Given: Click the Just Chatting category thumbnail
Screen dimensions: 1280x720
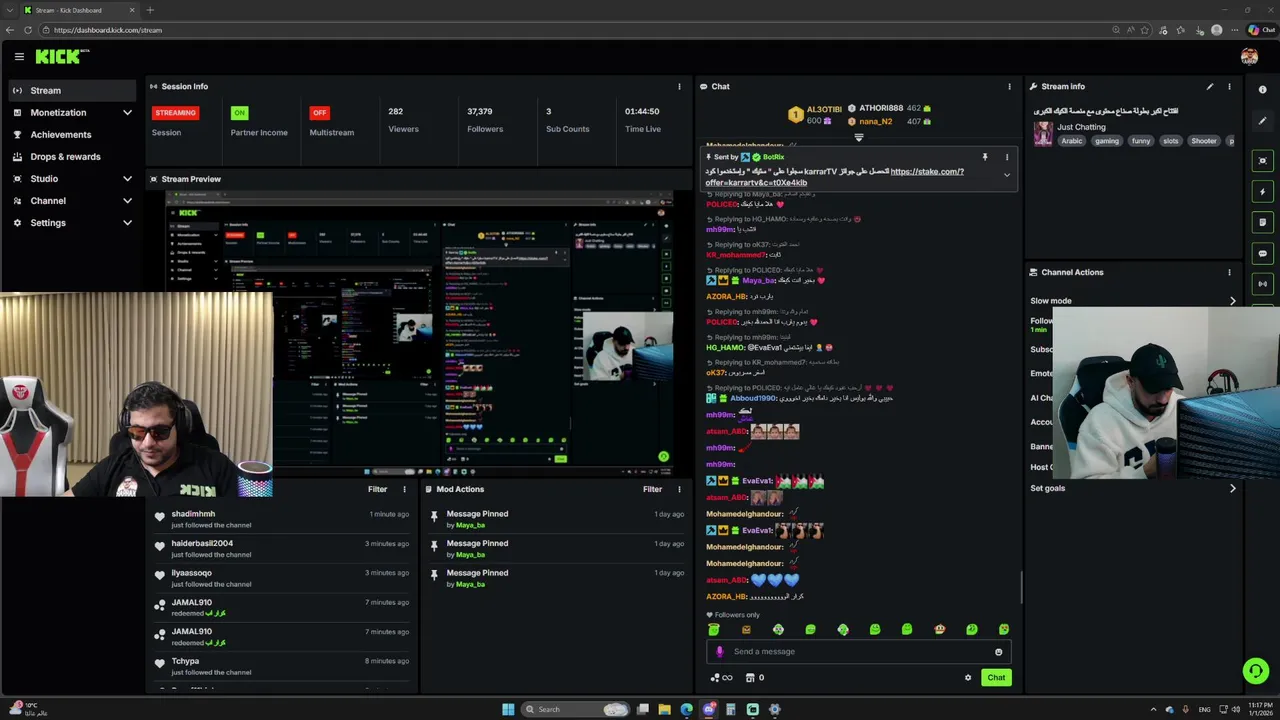Looking at the screenshot, I should (1043, 133).
